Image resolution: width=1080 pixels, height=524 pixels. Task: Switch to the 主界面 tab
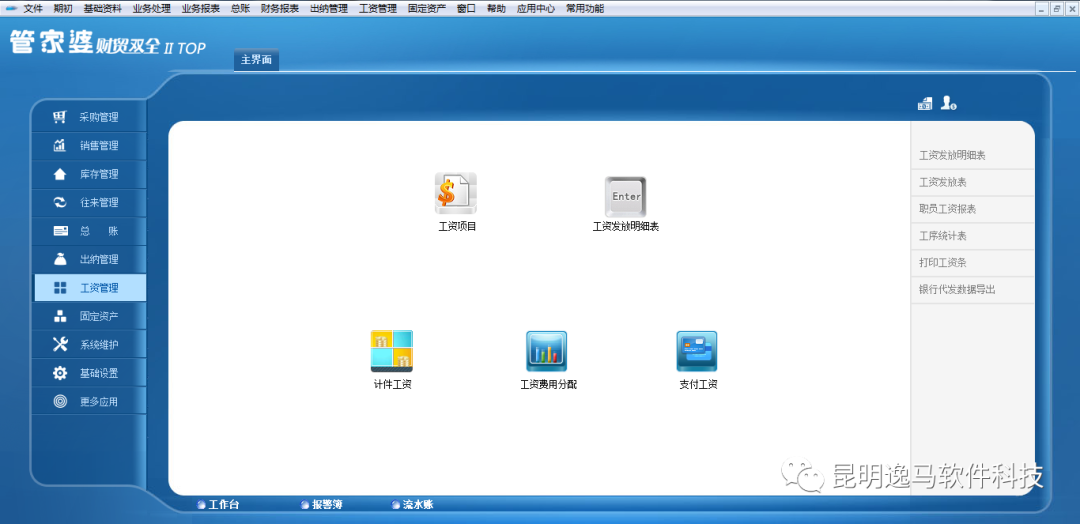coord(256,60)
